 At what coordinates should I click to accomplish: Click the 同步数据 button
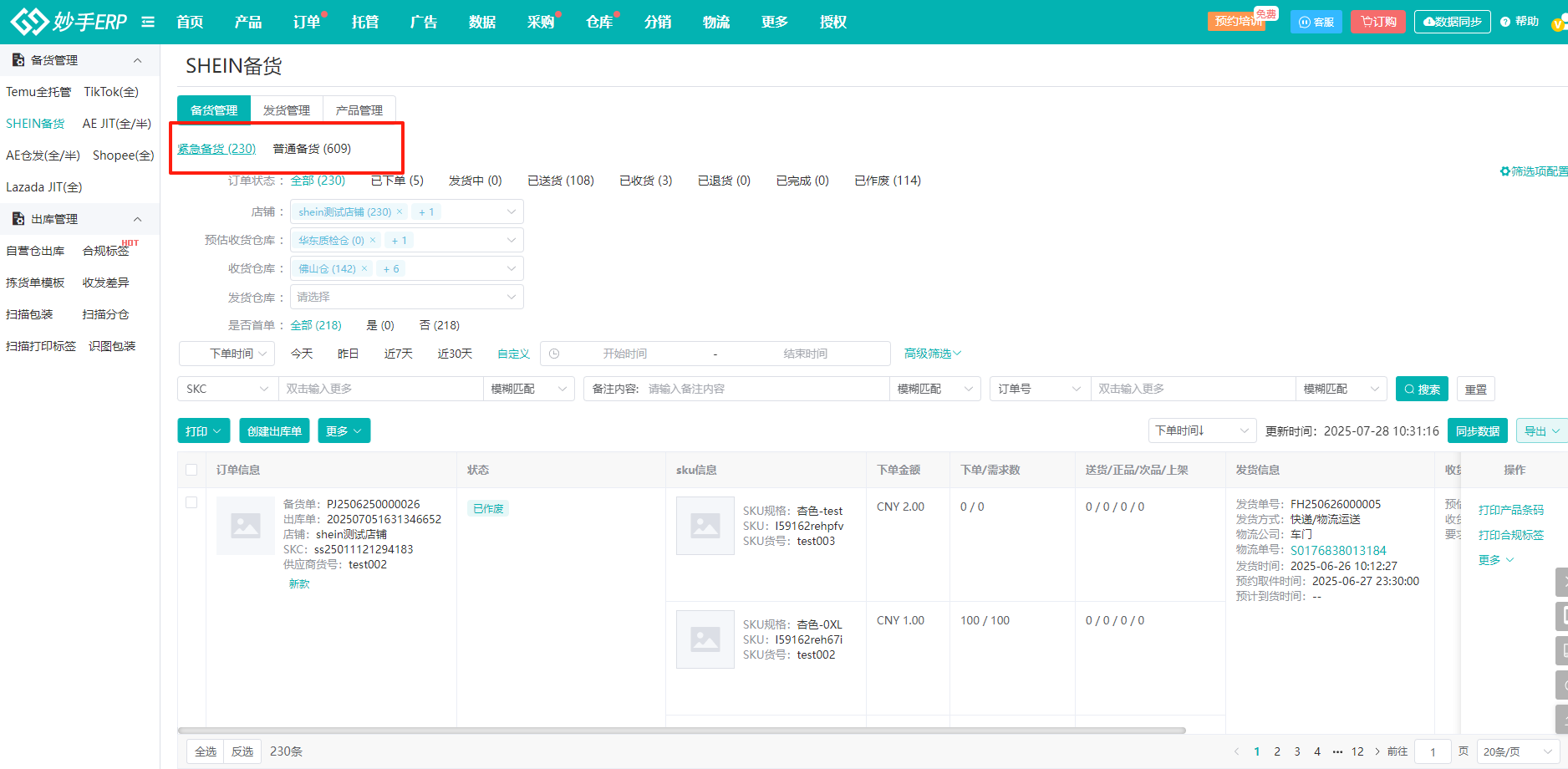(1478, 430)
